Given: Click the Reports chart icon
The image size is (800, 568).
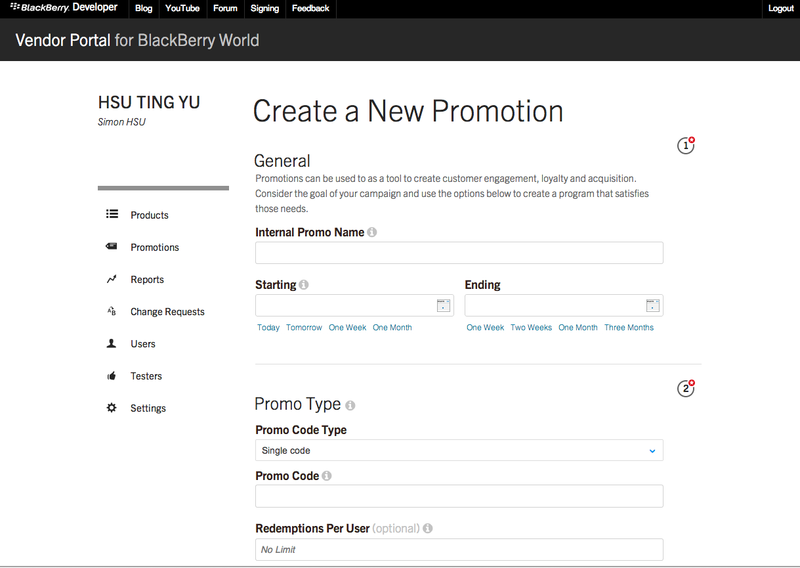Looking at the screenshot, I should tap(111, 279).
